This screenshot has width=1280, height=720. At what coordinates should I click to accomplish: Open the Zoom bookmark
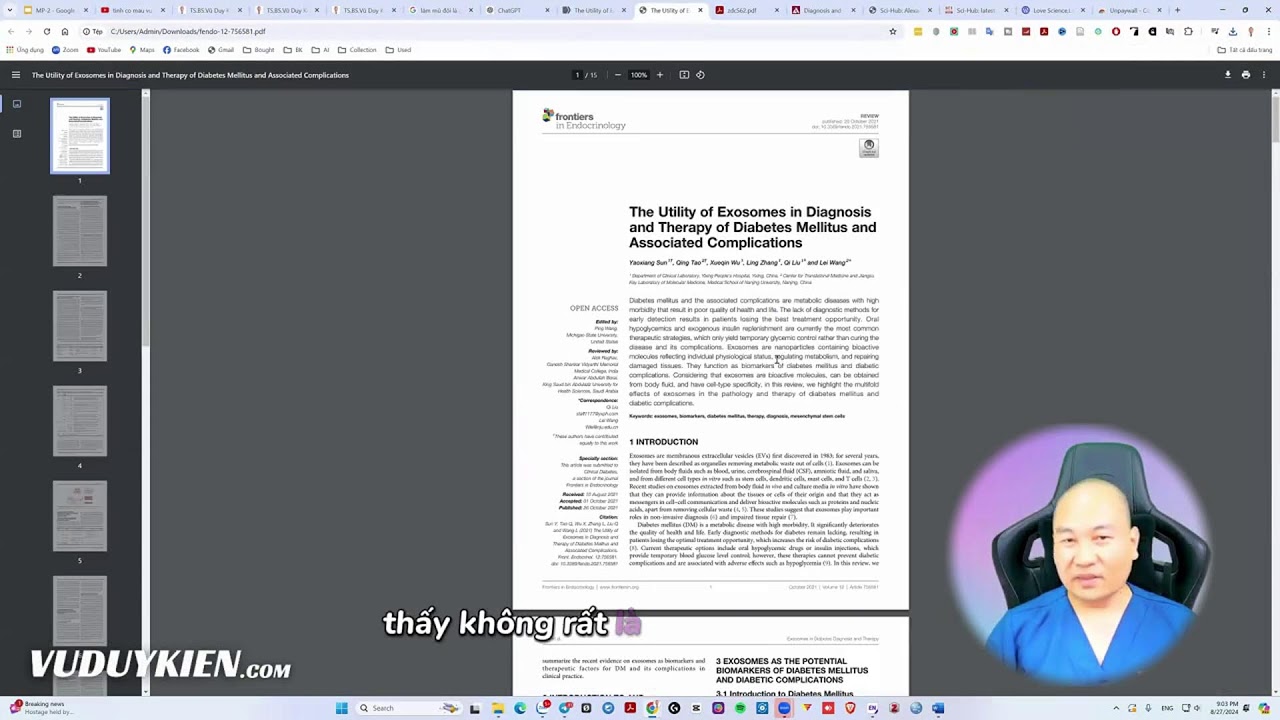66,50
